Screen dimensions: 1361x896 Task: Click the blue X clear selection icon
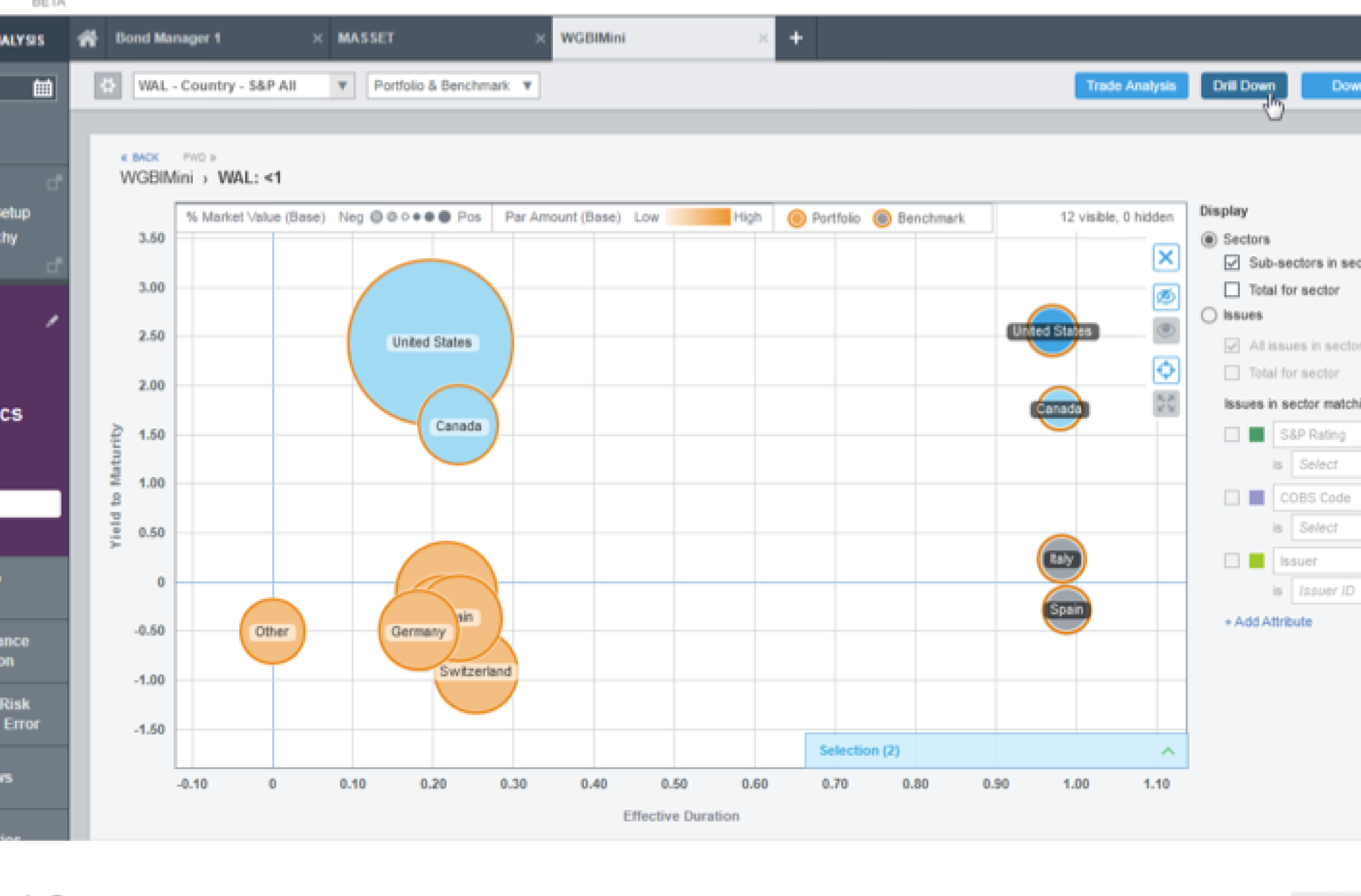(1166, 257)
